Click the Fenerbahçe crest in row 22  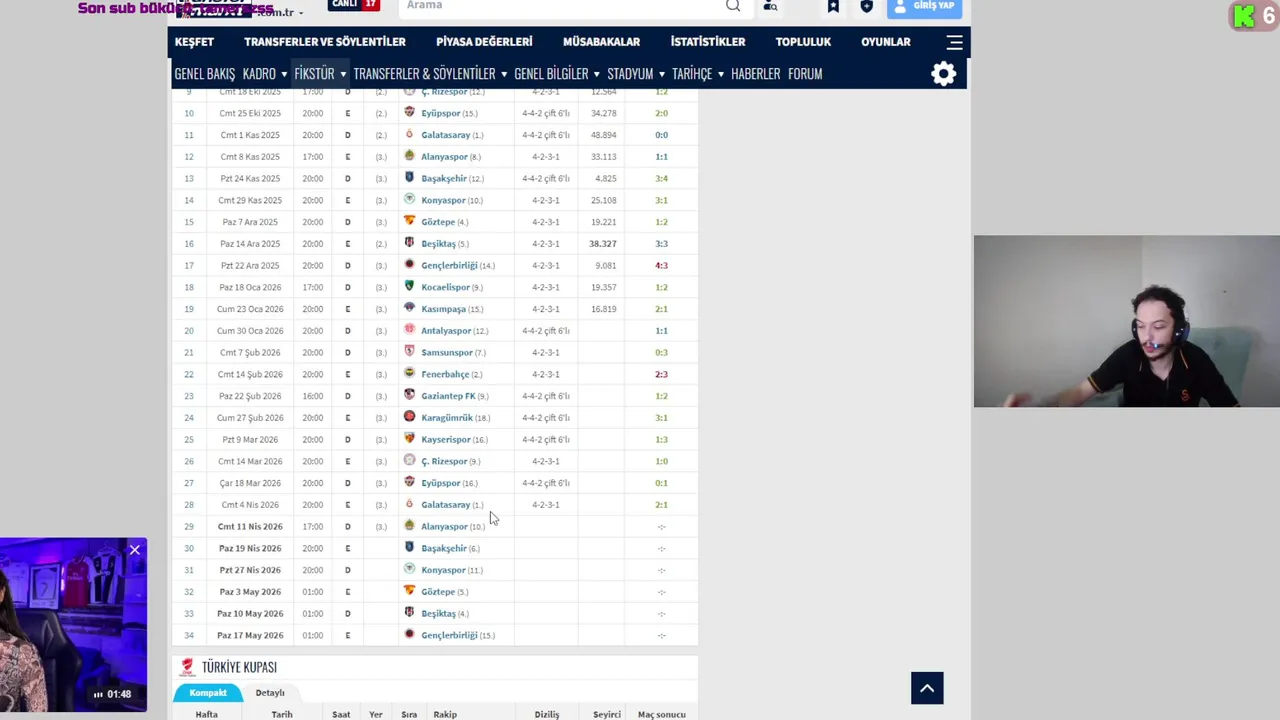point(409,374)
